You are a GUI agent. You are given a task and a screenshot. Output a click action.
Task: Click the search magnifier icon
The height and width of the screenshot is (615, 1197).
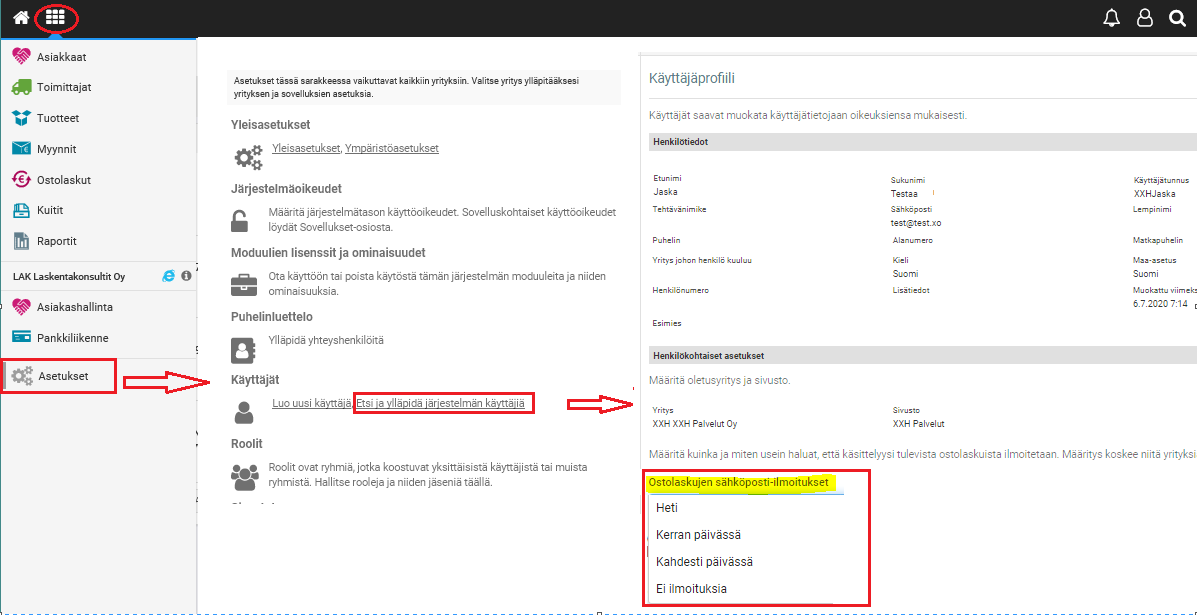click(x=1177, y=19)
